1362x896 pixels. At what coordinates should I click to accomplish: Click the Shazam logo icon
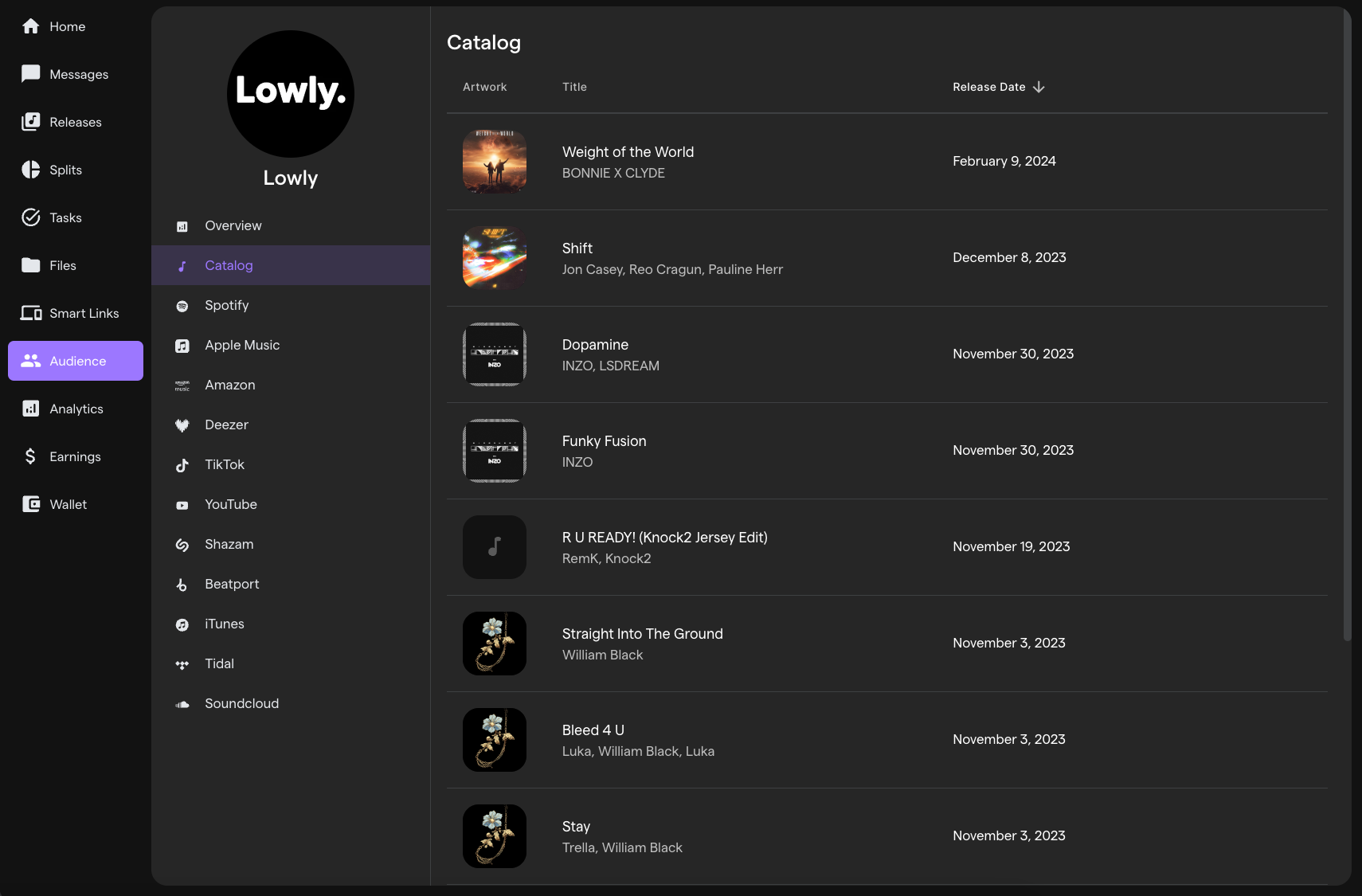[182, 545]
